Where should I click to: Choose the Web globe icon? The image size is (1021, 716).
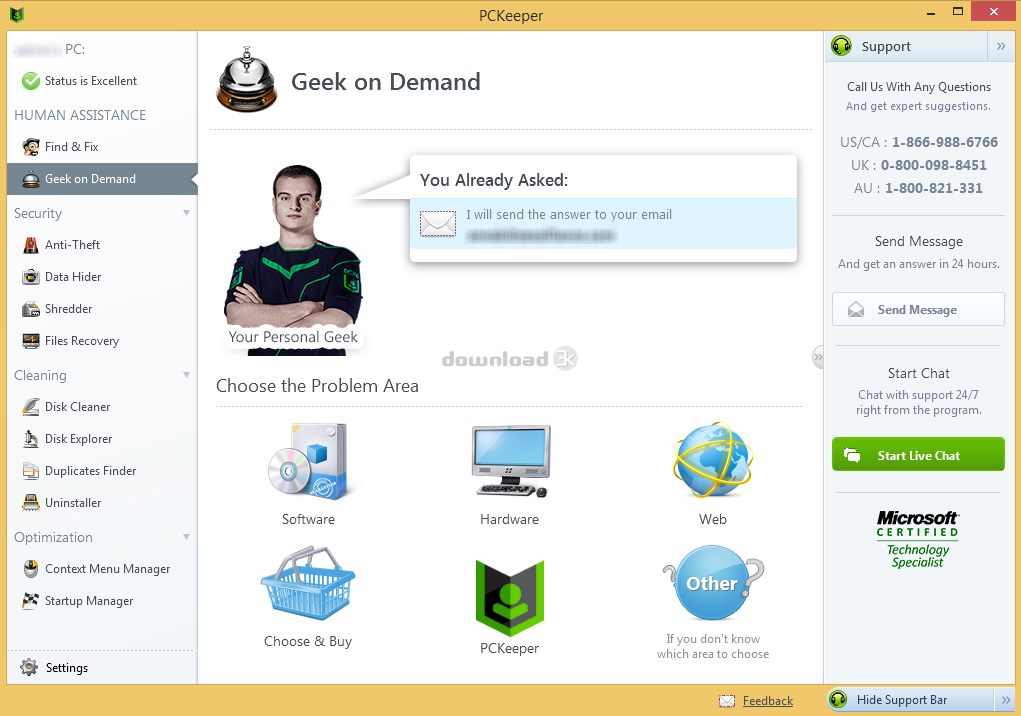pos(713,460)
